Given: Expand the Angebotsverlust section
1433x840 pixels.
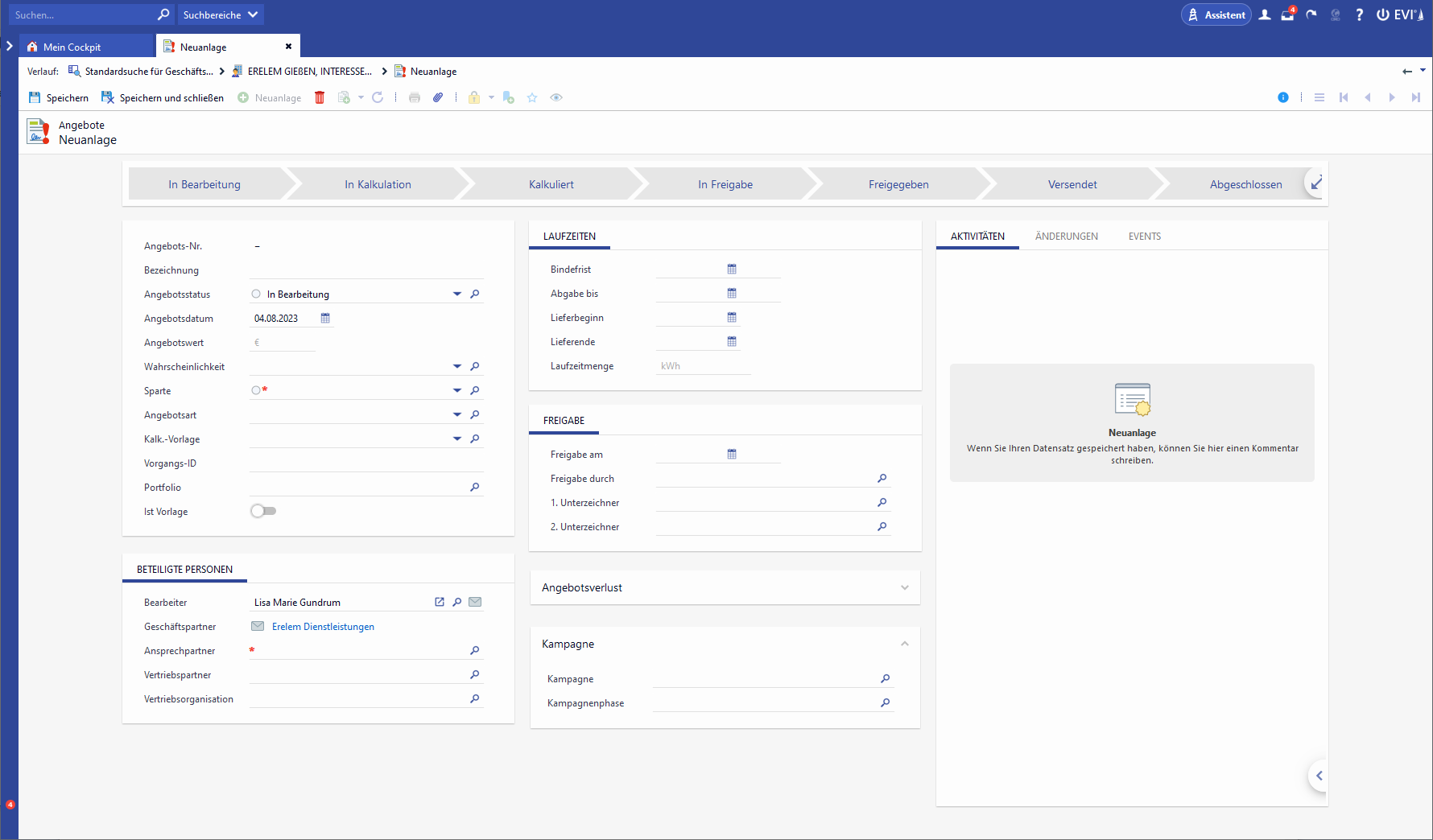Looking at the screenshot, I should tap(904, 588).
